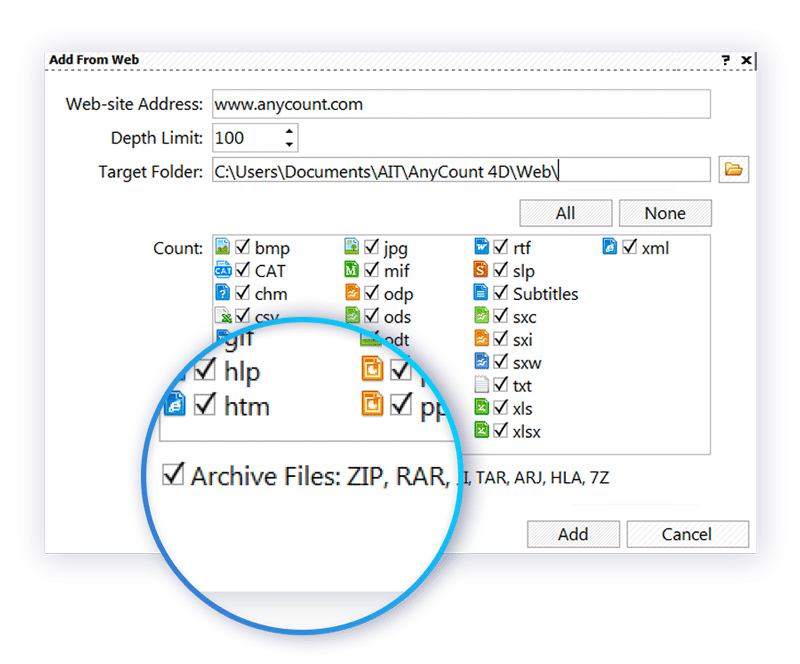Viewport: 800px width, 664px height.
Task: Uncheck the htm checkbox
Action: tap(205, 404)
